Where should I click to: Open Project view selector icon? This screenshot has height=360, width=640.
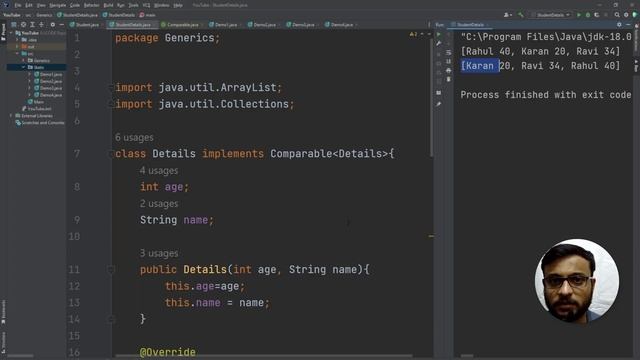[x=13, y=24]
